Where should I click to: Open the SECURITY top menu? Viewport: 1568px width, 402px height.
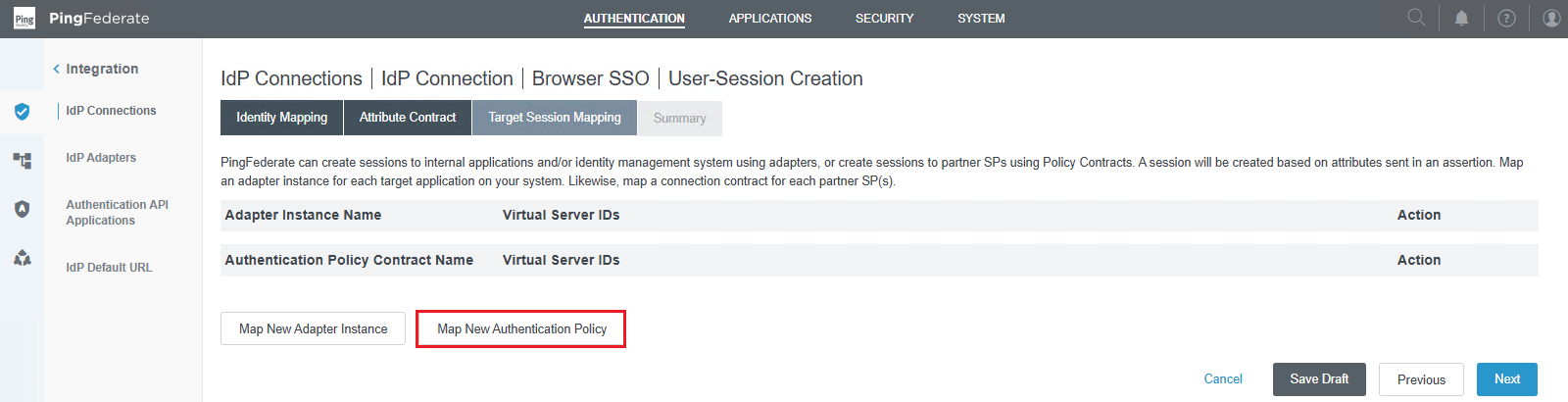coord(884,19)
